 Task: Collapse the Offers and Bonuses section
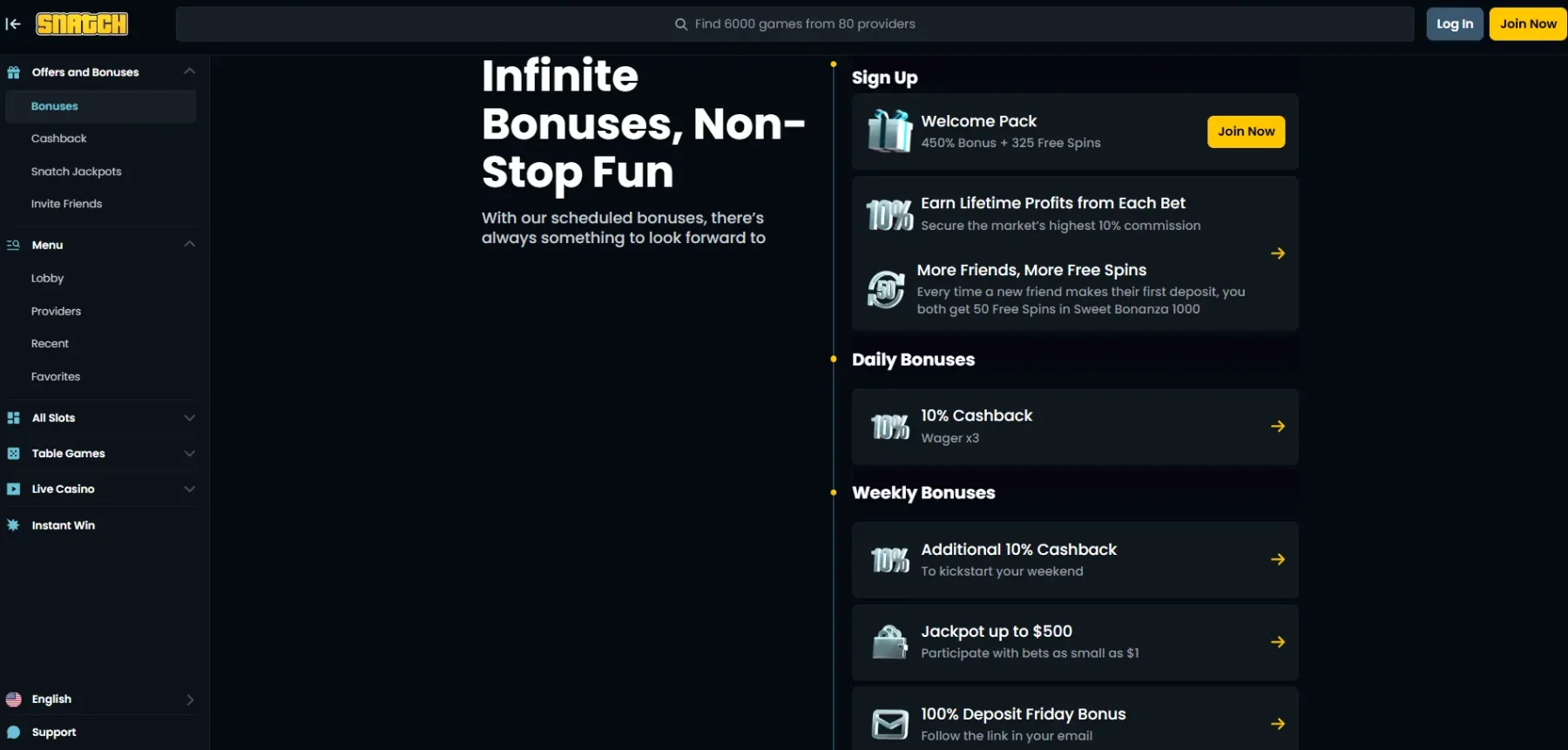tap(189, 71)
